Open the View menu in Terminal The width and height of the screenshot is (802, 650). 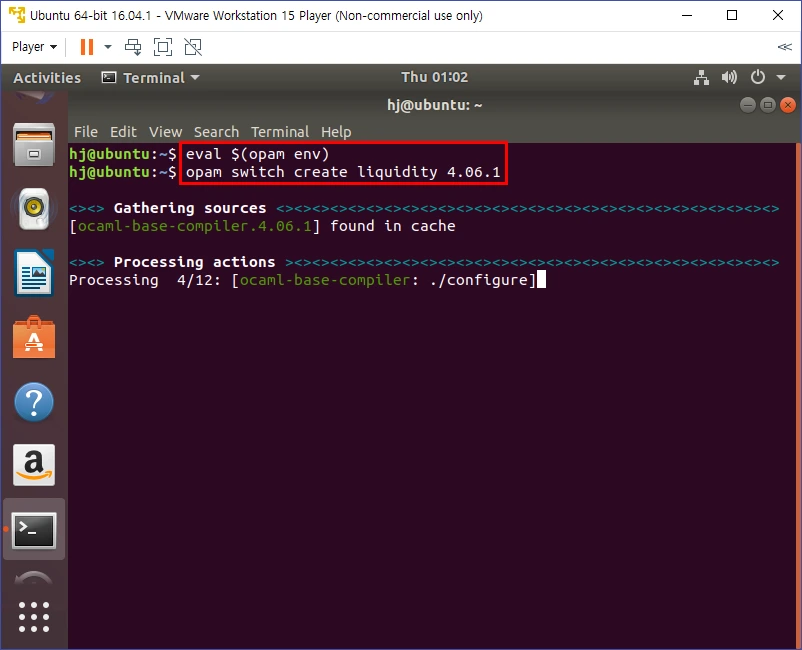[x=165, y=132]
